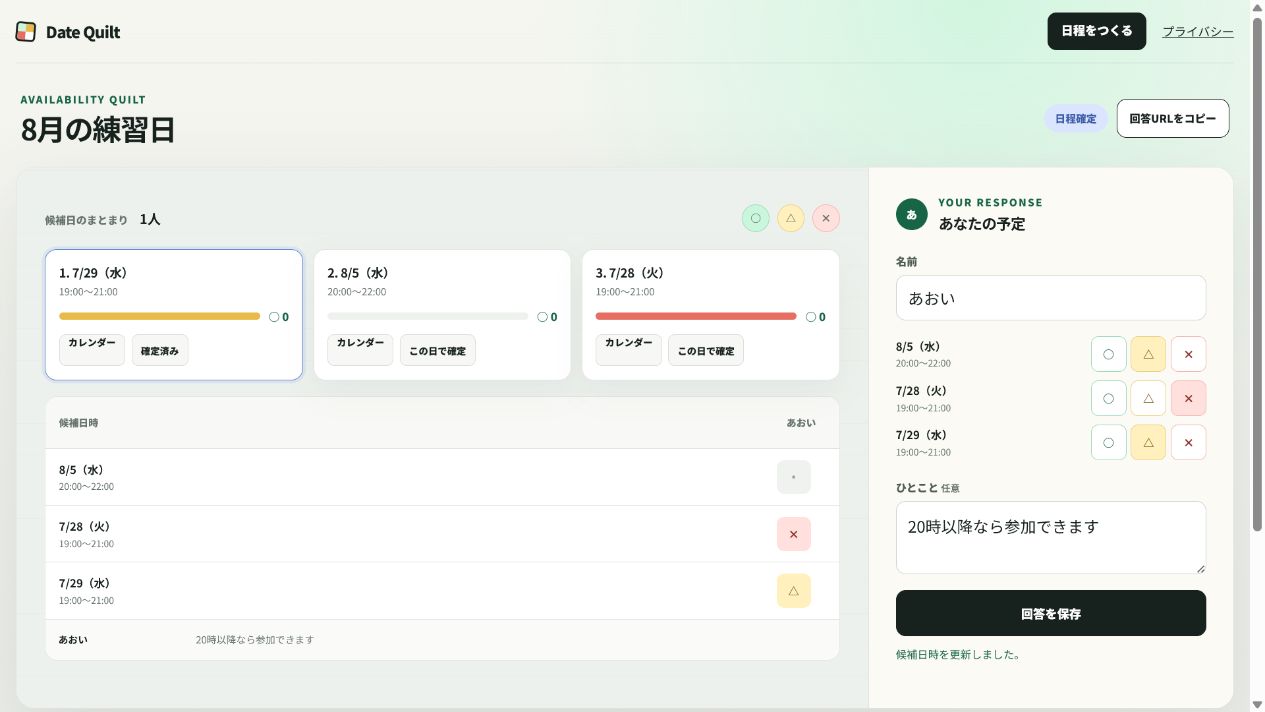This screenshot has height=712, width=1265.
Task: Focus the 名前 input field
Action: pyautogui.click(x=1051, y=298)
